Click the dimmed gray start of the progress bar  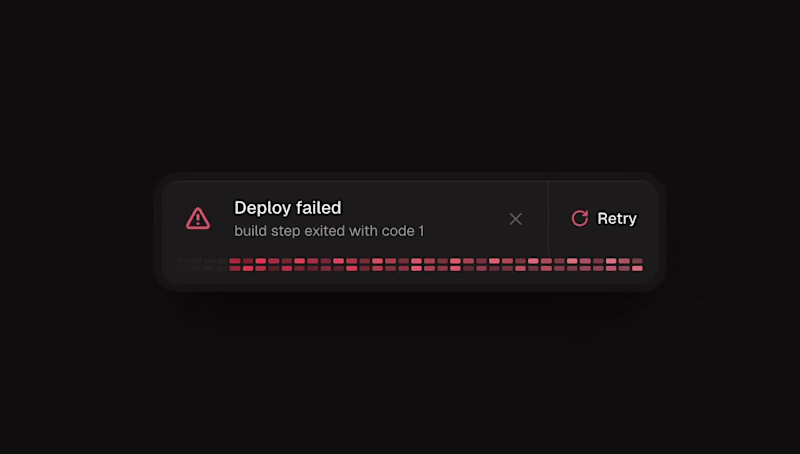coord(203,265)
